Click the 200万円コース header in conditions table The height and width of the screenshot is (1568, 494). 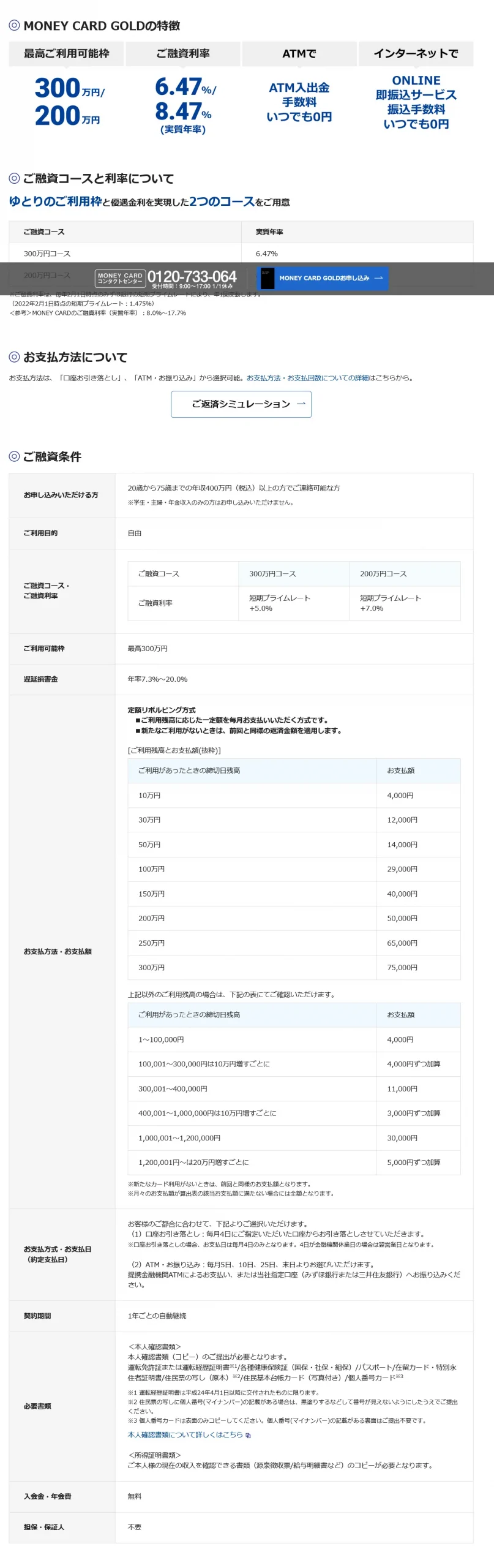pos(405,574)
